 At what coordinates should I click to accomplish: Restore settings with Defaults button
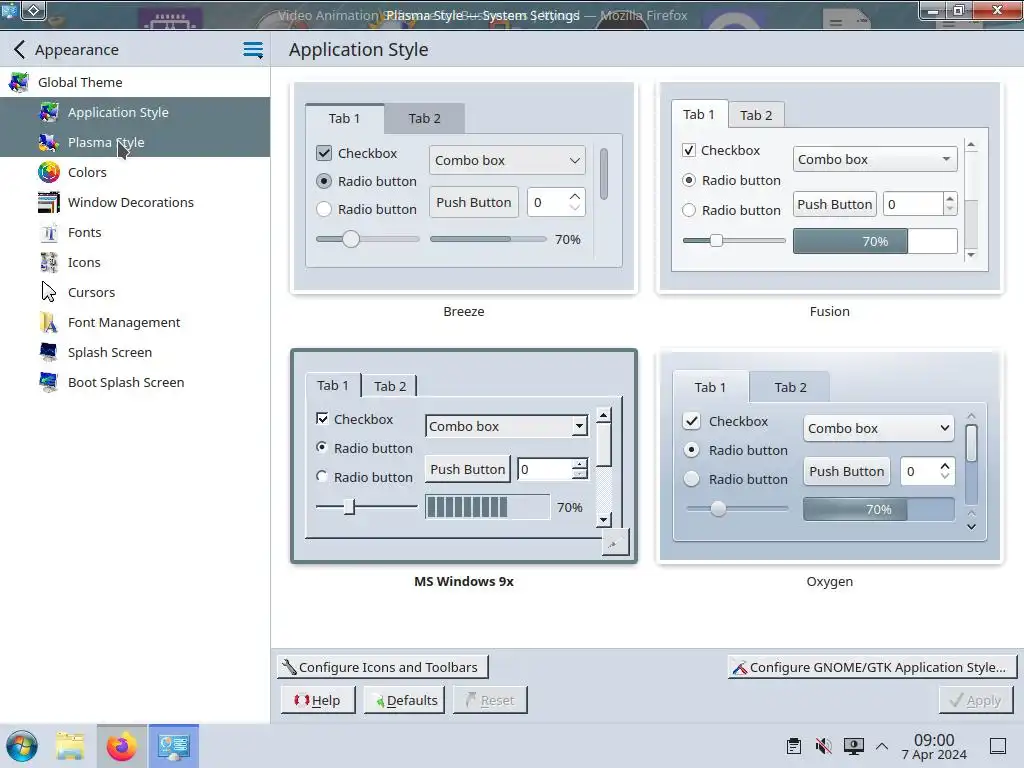click(x=404, y=700)
